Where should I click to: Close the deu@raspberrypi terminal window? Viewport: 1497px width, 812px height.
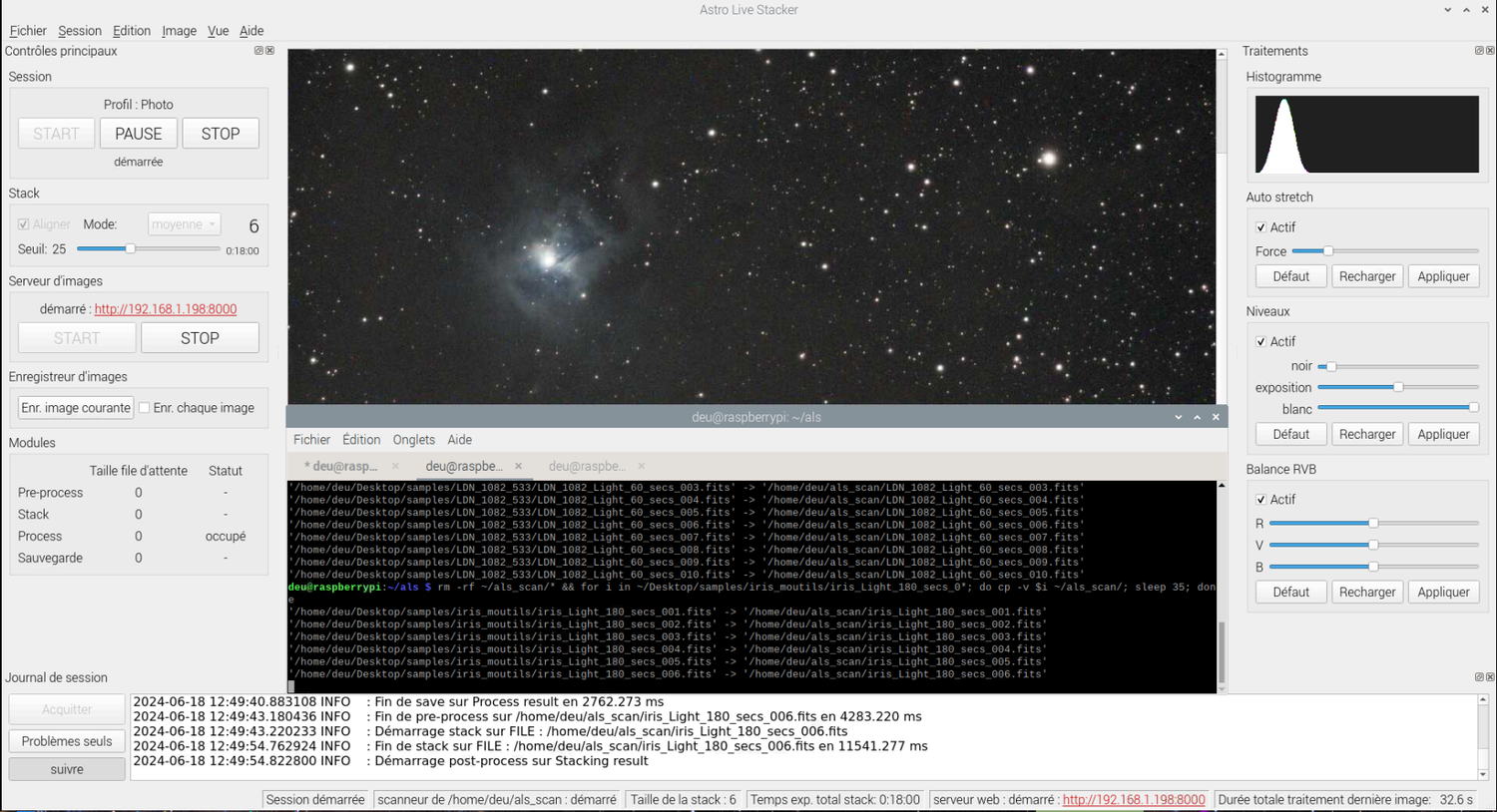1216,417
